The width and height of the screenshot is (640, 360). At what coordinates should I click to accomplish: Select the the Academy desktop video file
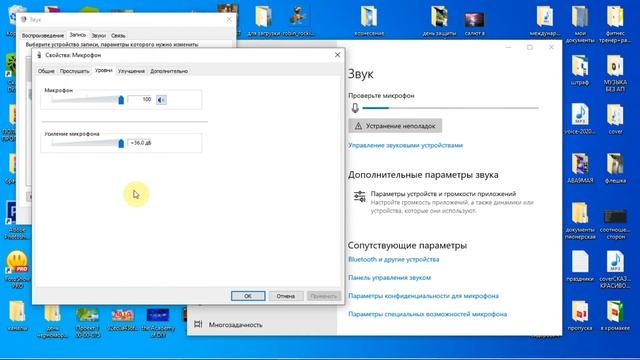[158, 322]
